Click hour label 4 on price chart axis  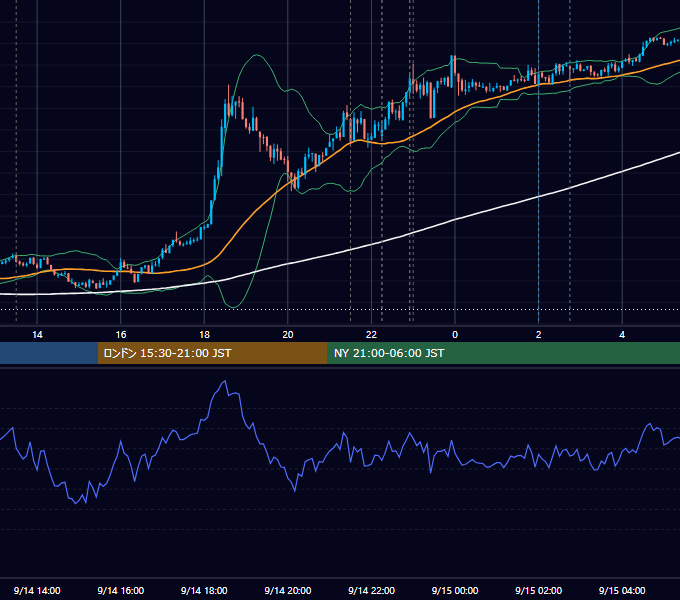(x=622, y=335)
